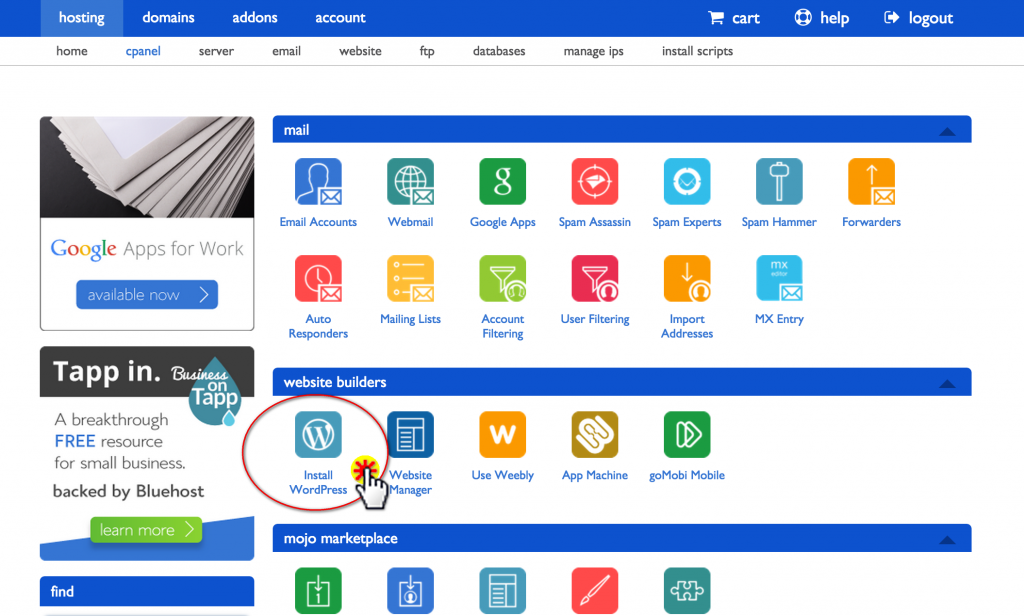The image size is (1024, 616).
Task: Open the install scripts submenu item
Action: tap(697, 51)
